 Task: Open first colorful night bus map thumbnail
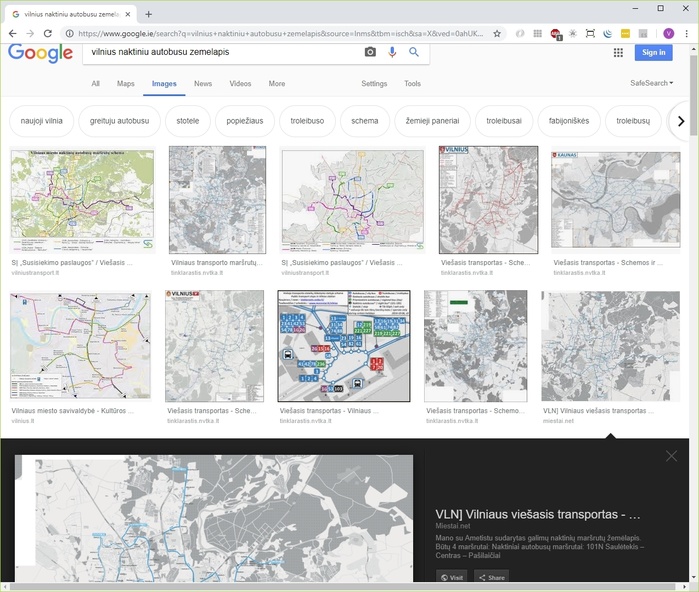click(82, 200)
